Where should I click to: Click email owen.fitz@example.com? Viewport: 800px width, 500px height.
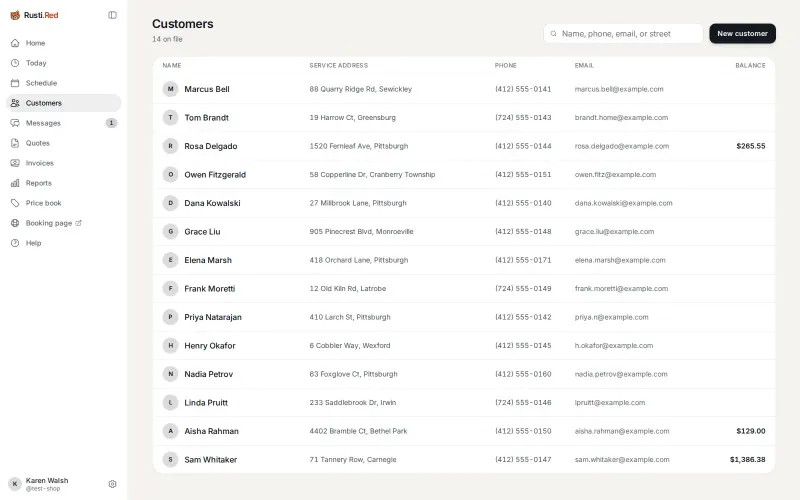point(615,174)
